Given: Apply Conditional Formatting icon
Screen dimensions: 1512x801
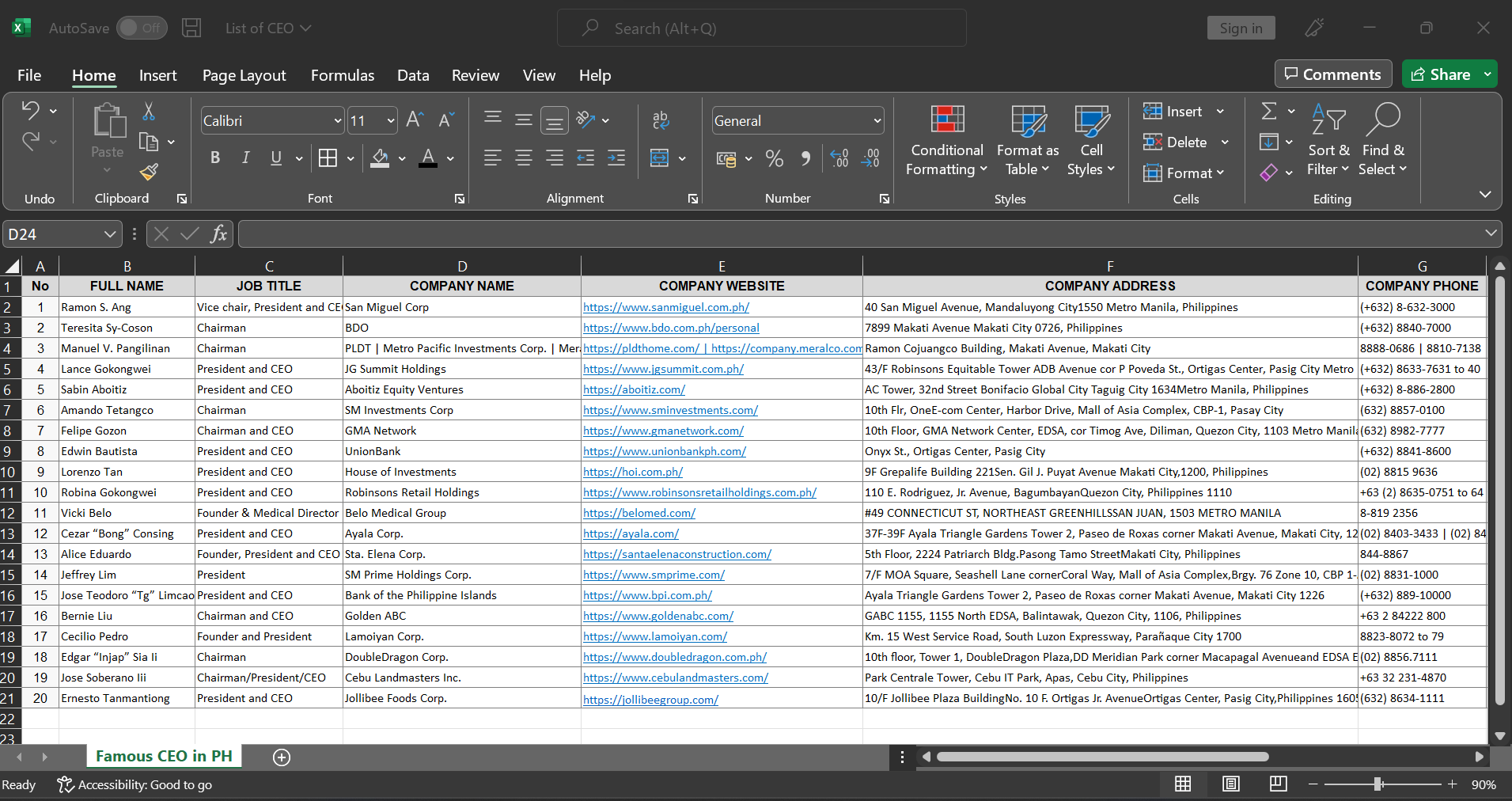Looking at the screenshot, I should (947, 120).
